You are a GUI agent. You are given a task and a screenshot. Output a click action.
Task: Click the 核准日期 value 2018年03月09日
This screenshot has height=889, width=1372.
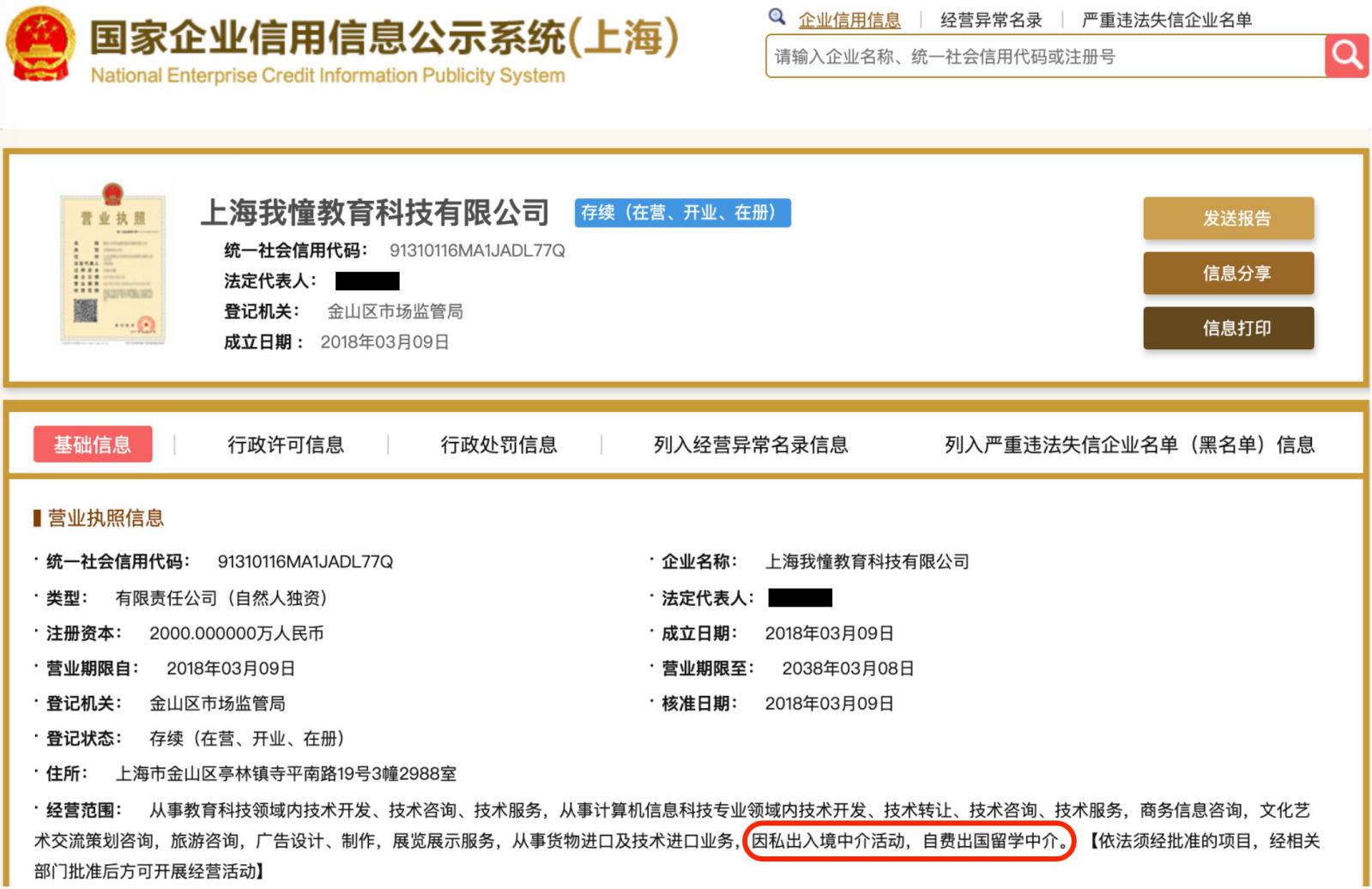(x=829, y=704)
